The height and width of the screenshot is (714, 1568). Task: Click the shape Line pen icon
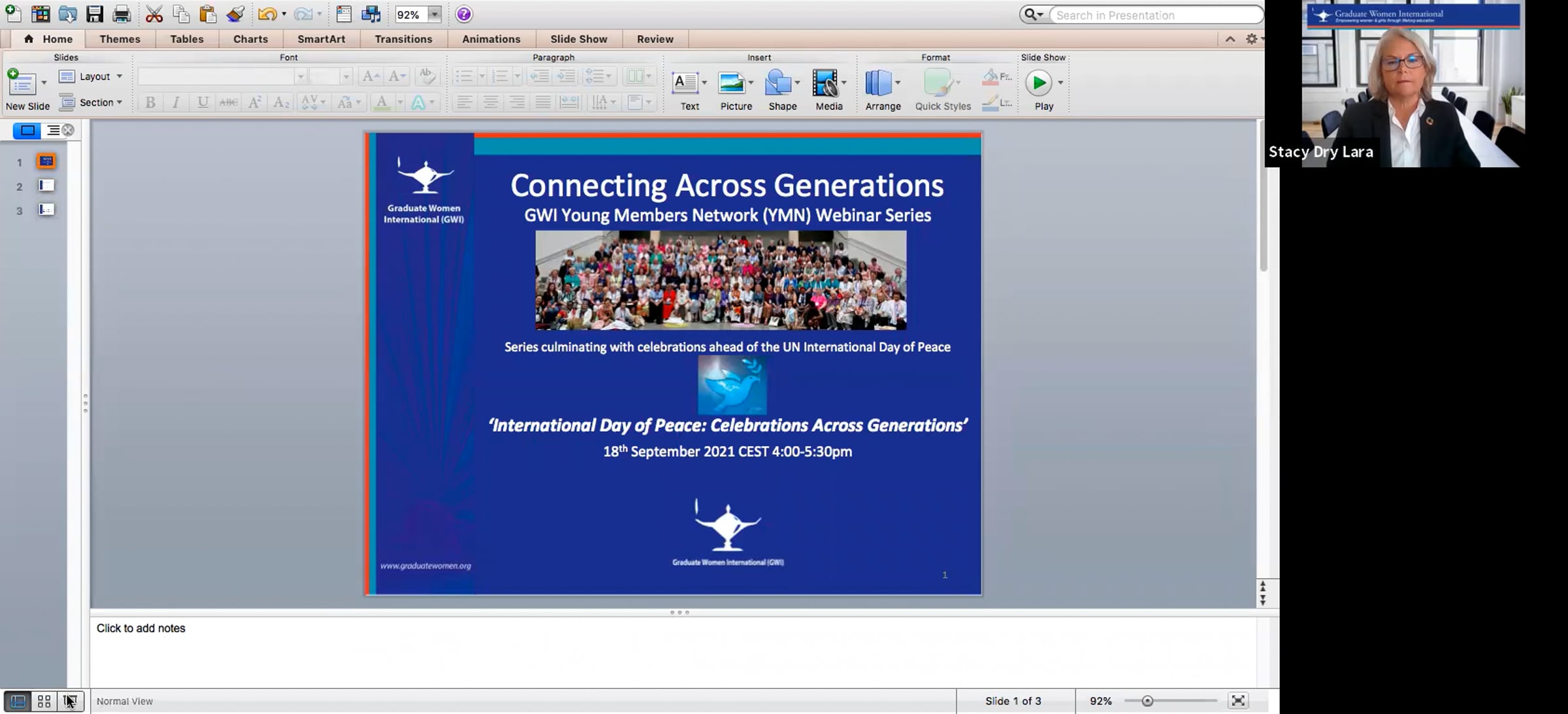point(990,103)
